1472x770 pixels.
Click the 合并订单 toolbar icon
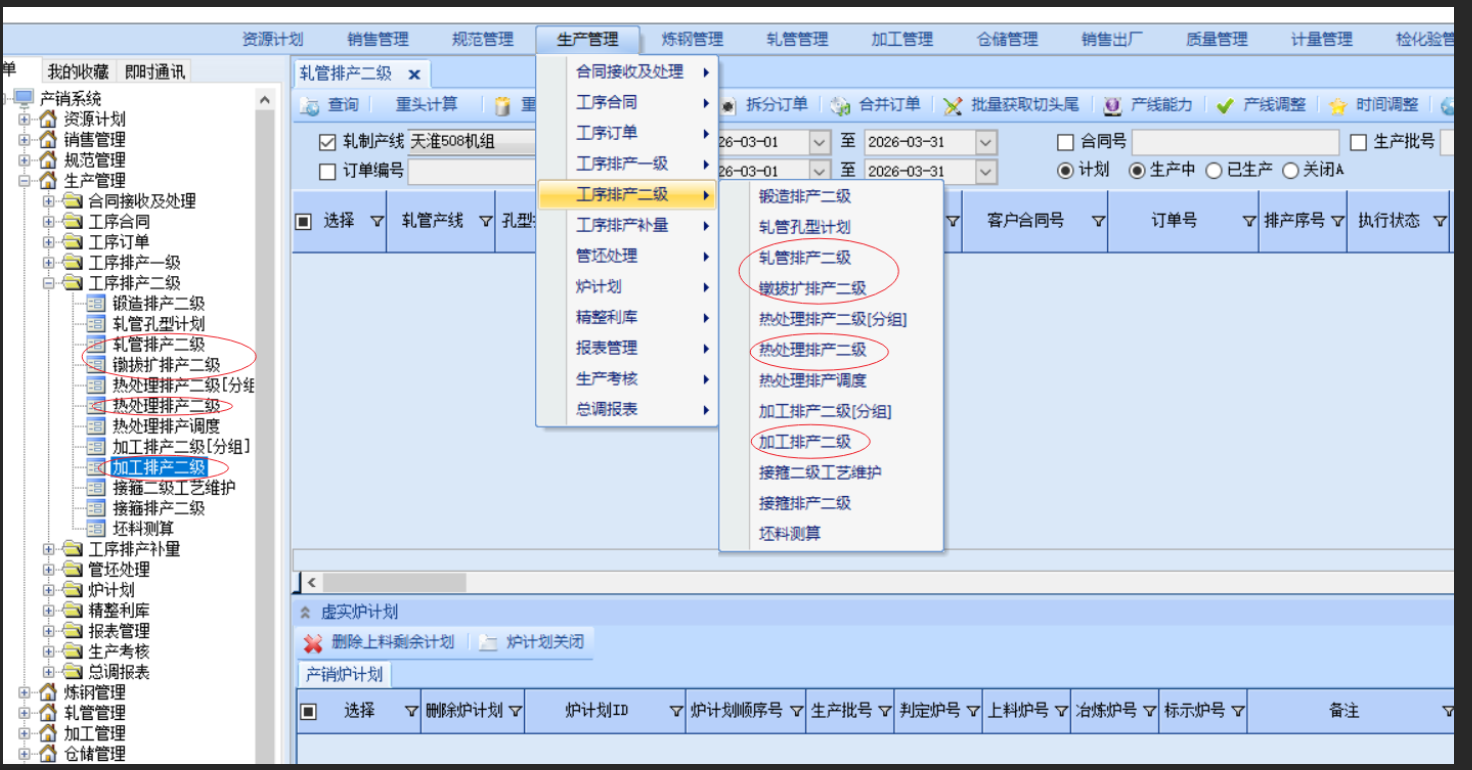coord(840,105)
